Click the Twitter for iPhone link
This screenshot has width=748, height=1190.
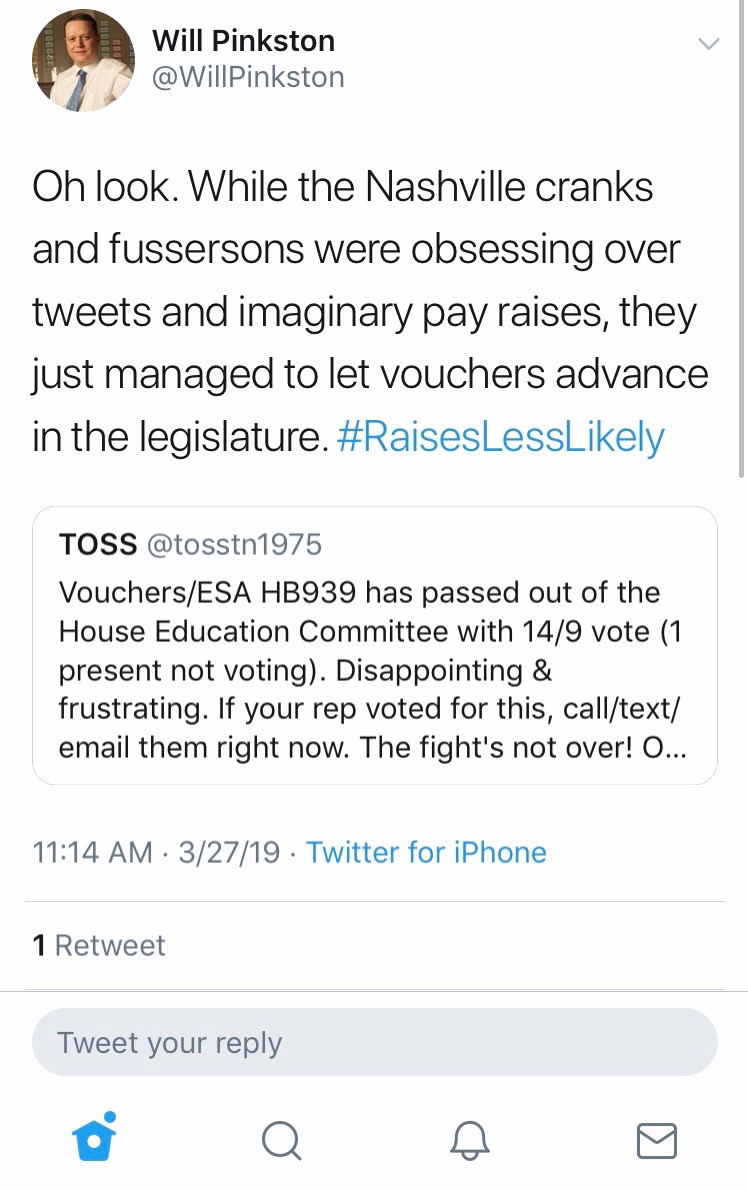(x=426, y=853)
